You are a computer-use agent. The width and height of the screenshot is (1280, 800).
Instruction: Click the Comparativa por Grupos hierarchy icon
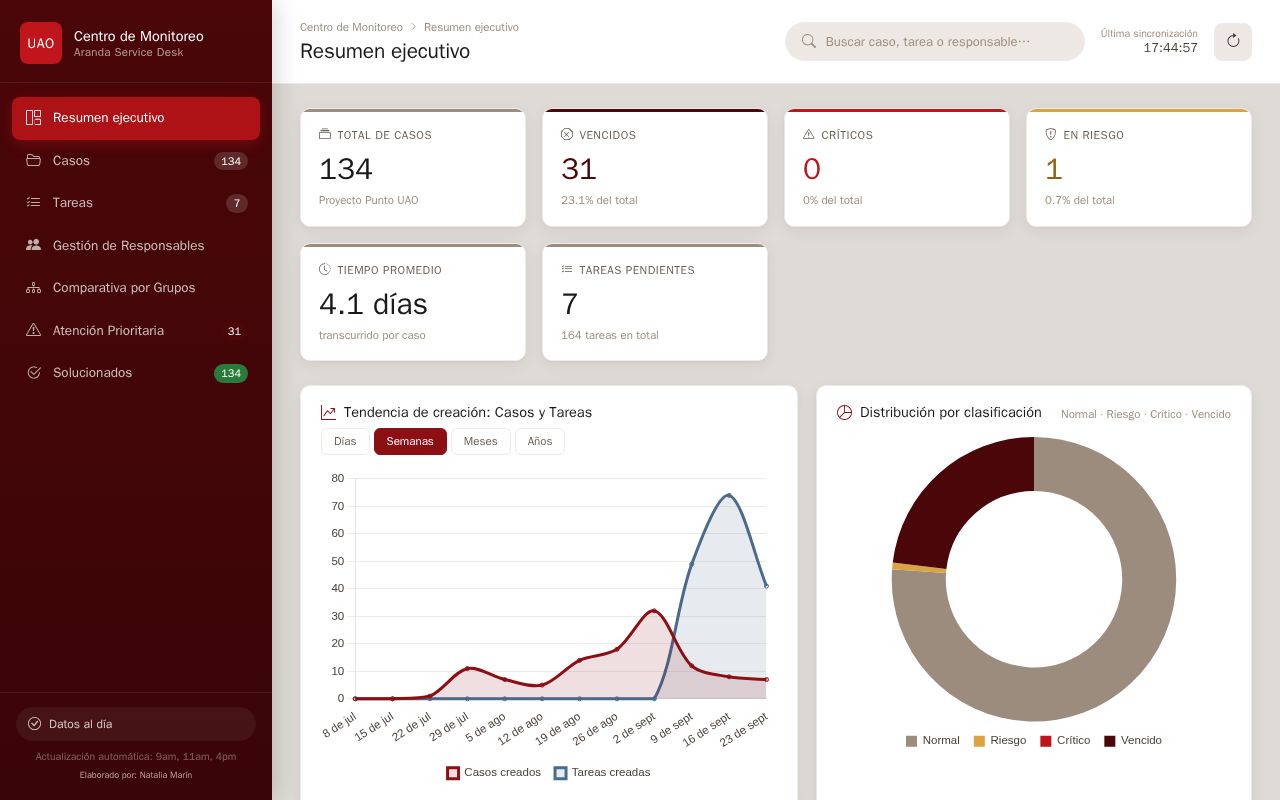click(33, 288)
